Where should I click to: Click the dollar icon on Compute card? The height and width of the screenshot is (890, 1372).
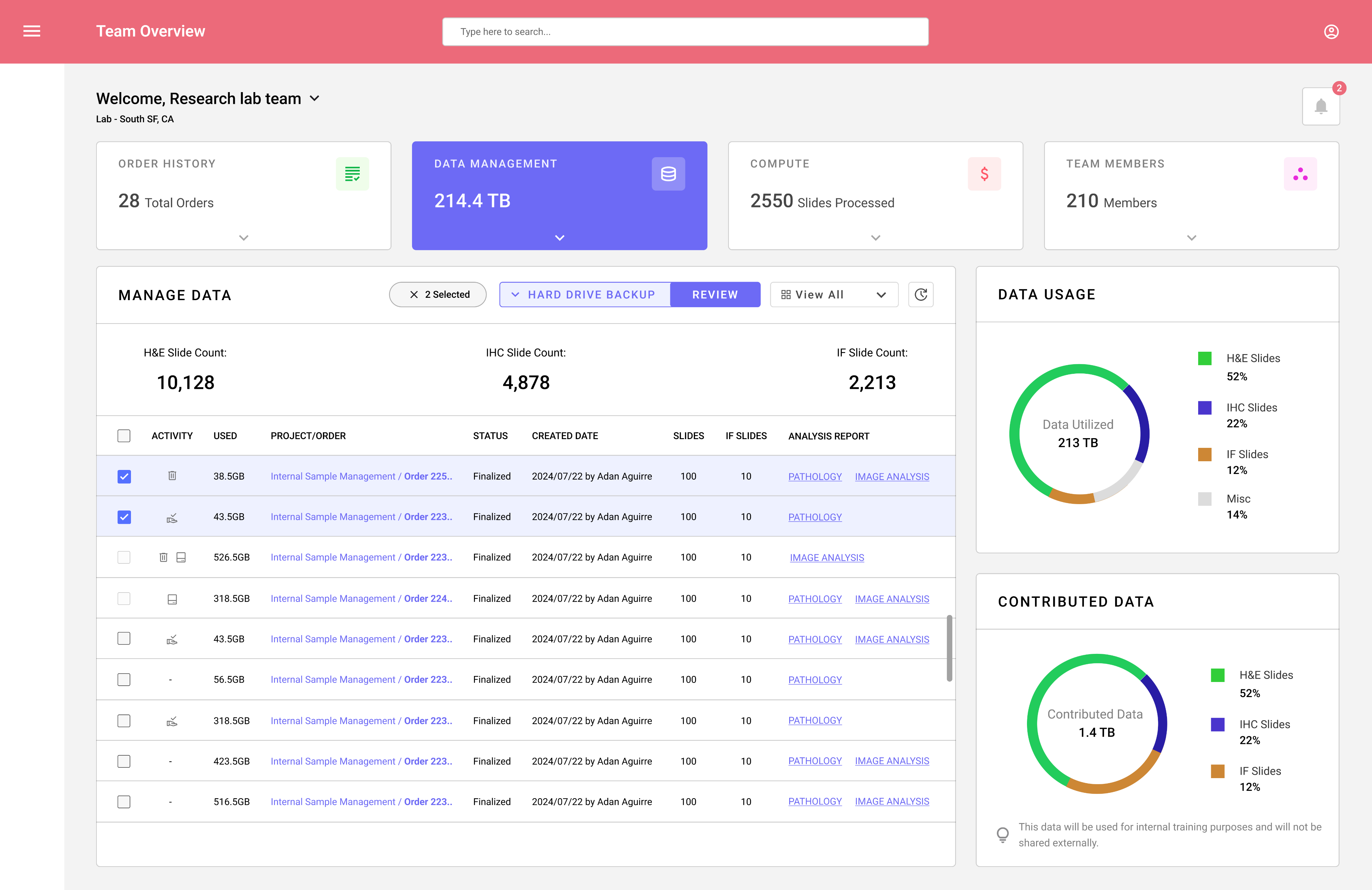click(984, 174)
